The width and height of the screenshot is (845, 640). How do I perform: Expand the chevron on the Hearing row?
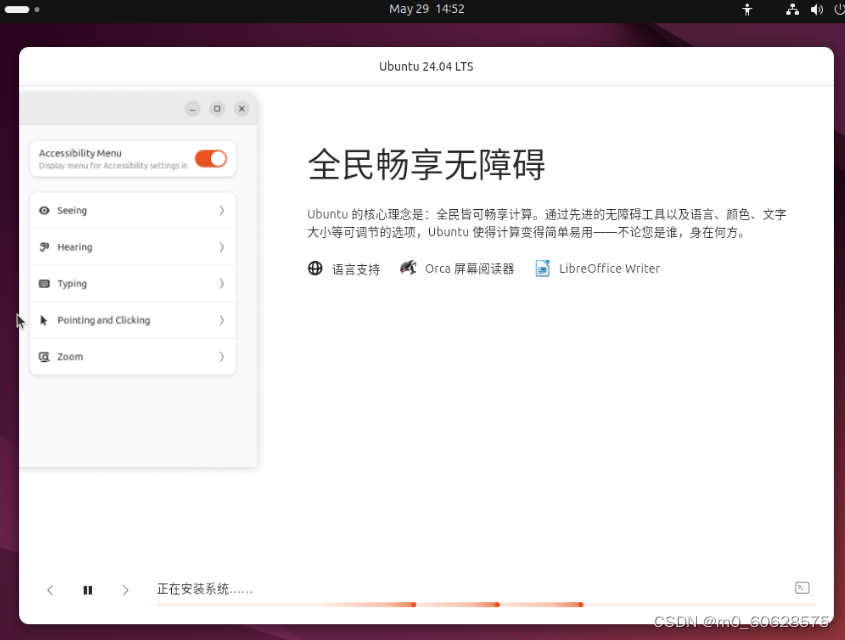[x=221, y=247]
